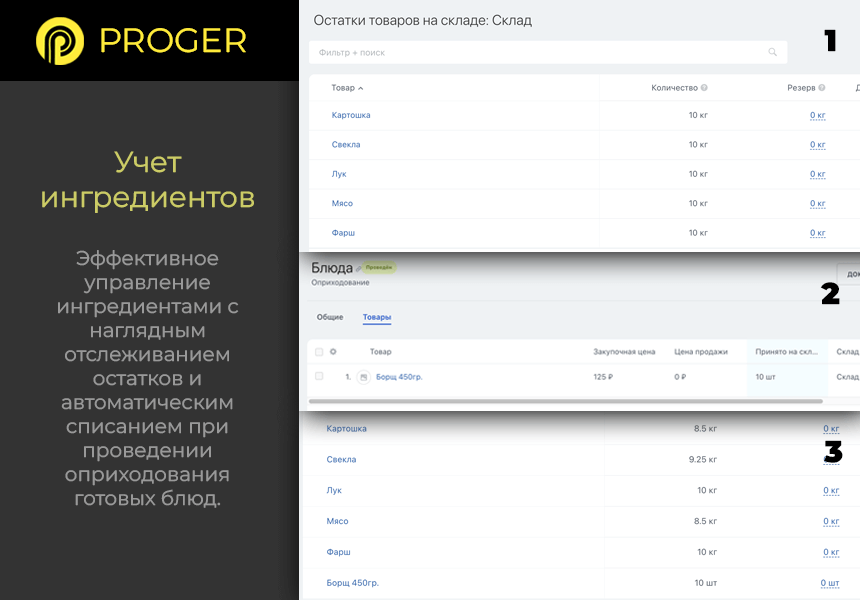860x600 pixels.
Task: Click the horizontal scrollbar under goods table
Action: pyautogui.click(x=565, y=401)
